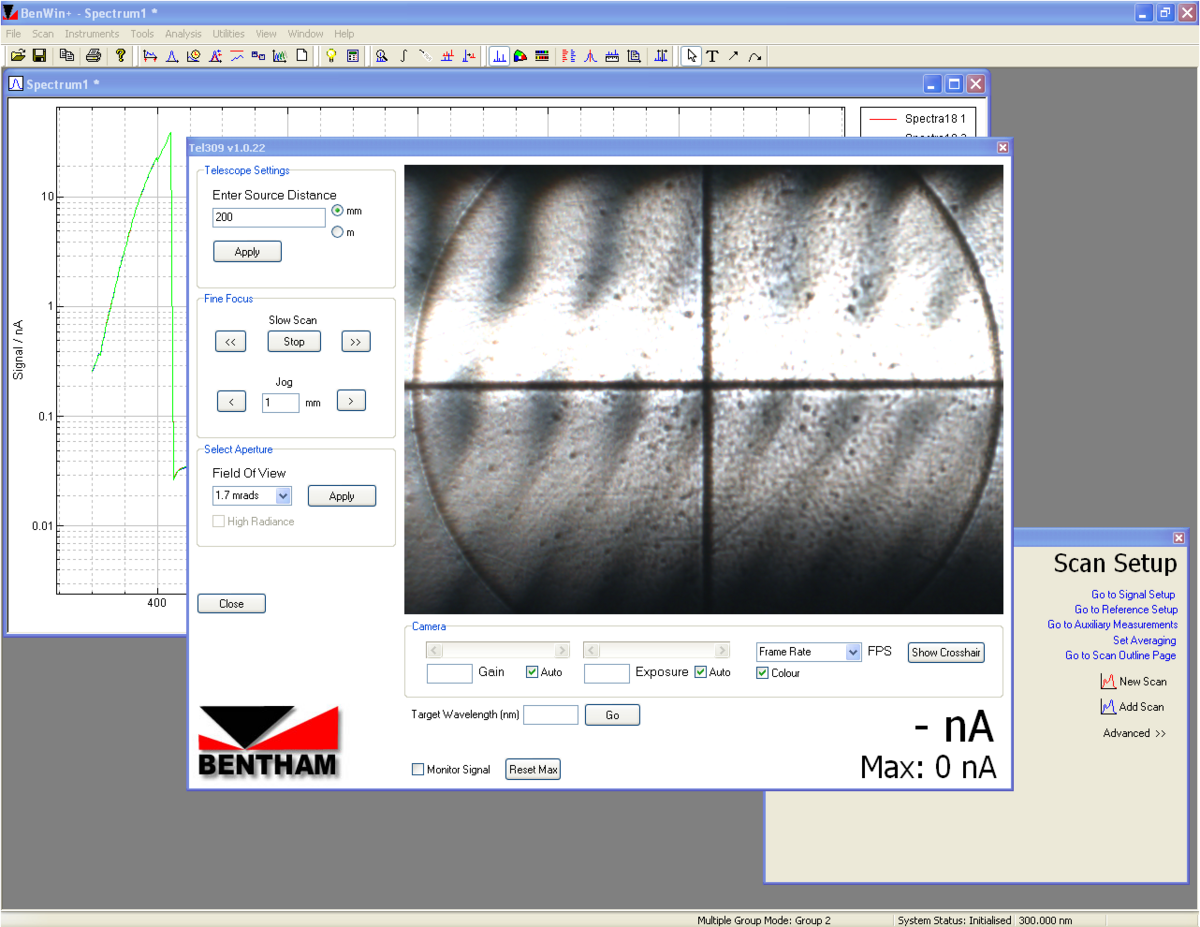
Task: Expand the Advanced >> section
Action: [x=1134, y=733]
